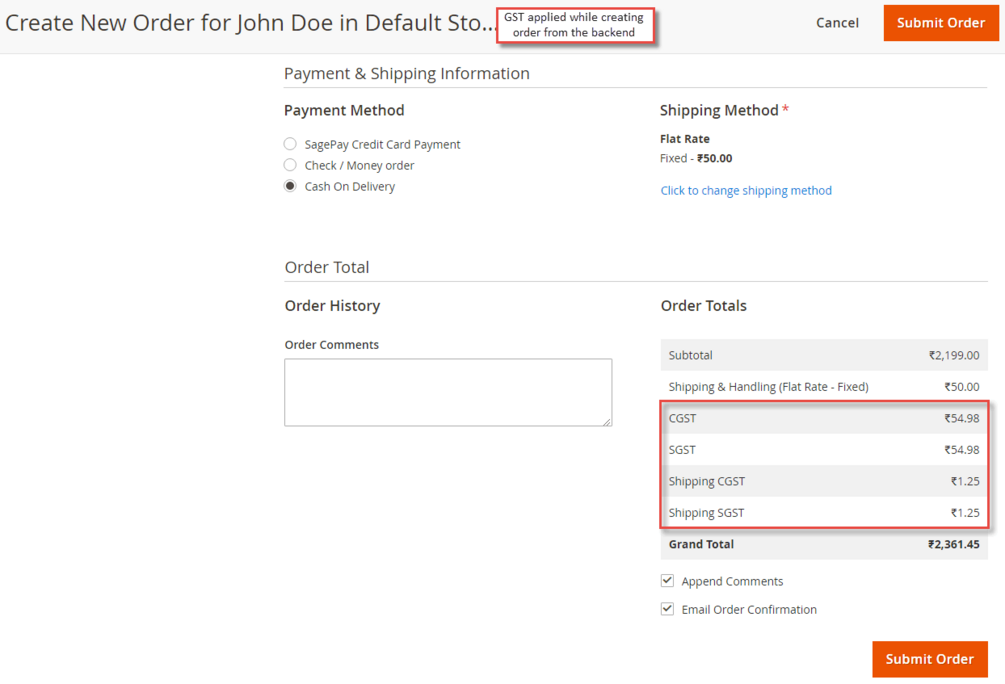The height and width of the screenshot is (684, 1005).
Task: Click the SGST tax row
Action: coord(824,450)
